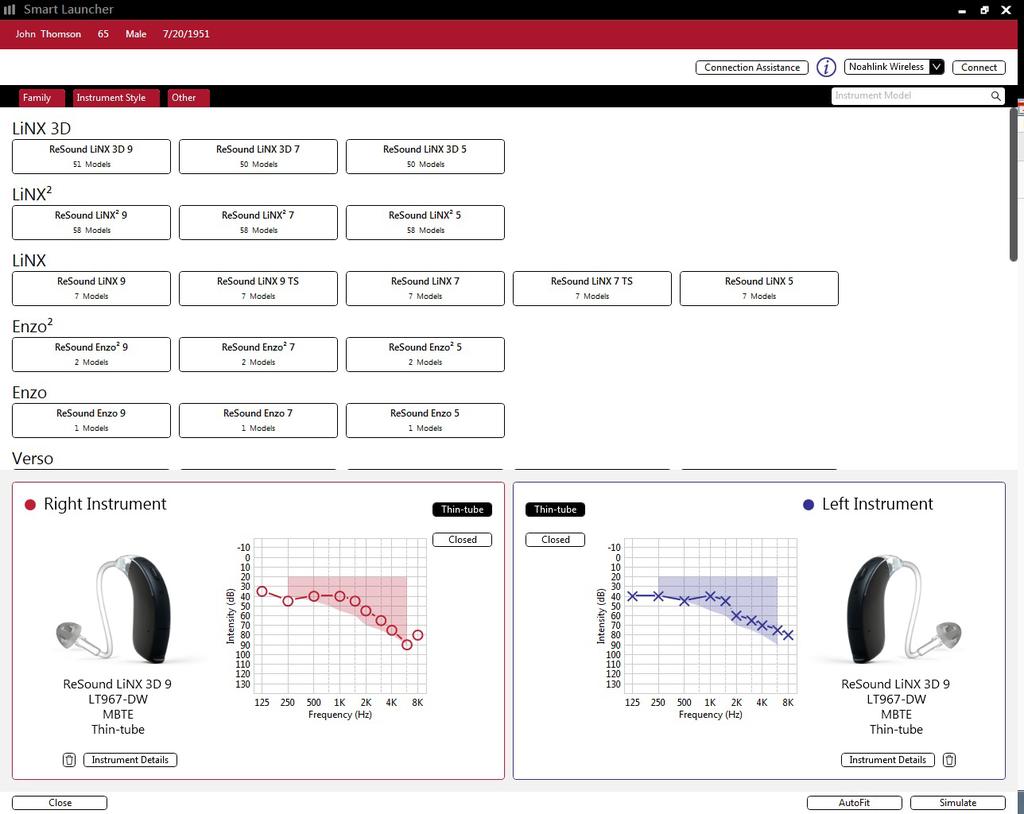The image size is (1024, 814).
Task: Click the Left Instrument title
Action: [878, 504]
